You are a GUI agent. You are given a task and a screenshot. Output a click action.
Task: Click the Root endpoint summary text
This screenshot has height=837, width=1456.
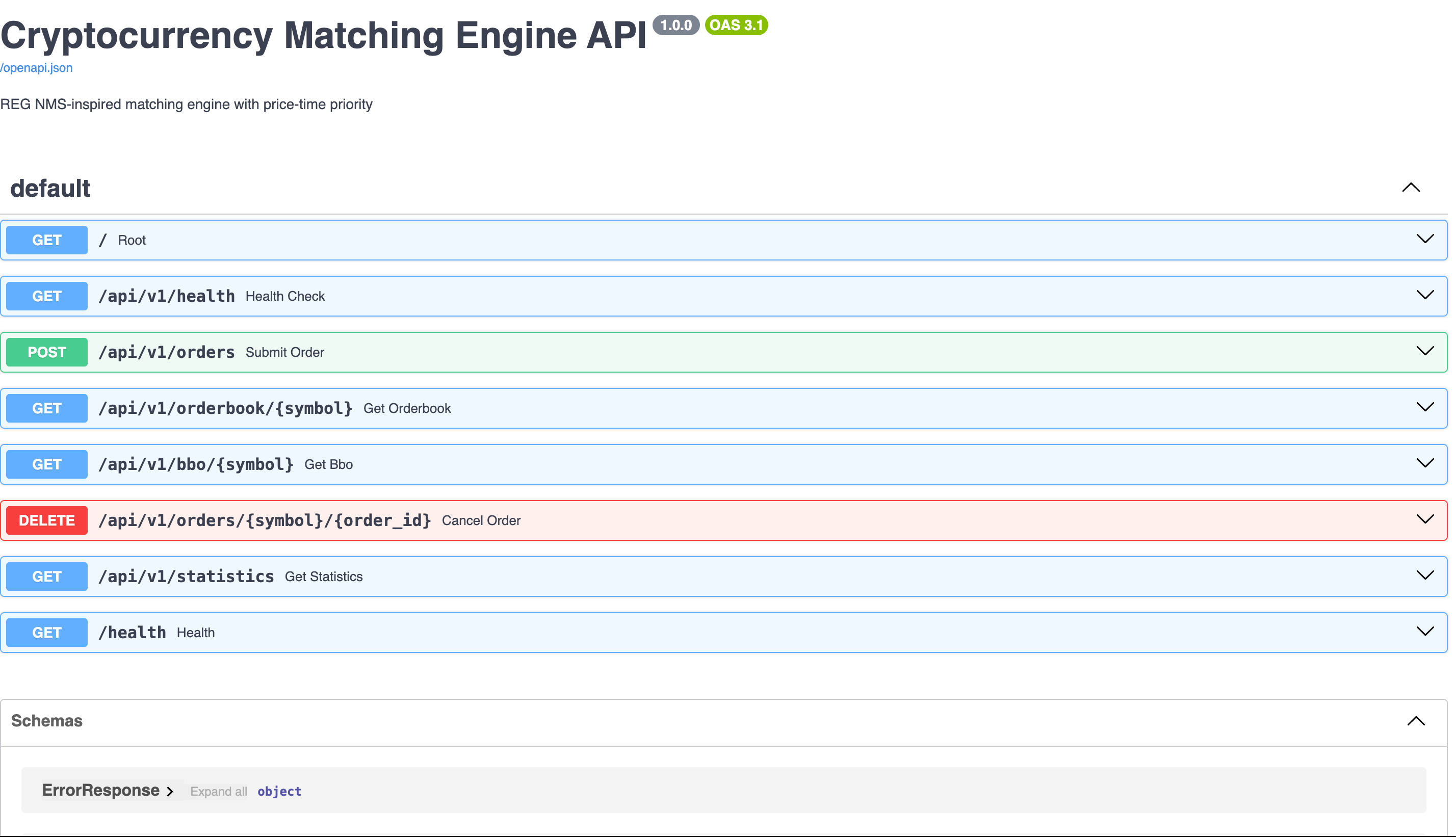(132, 240)
